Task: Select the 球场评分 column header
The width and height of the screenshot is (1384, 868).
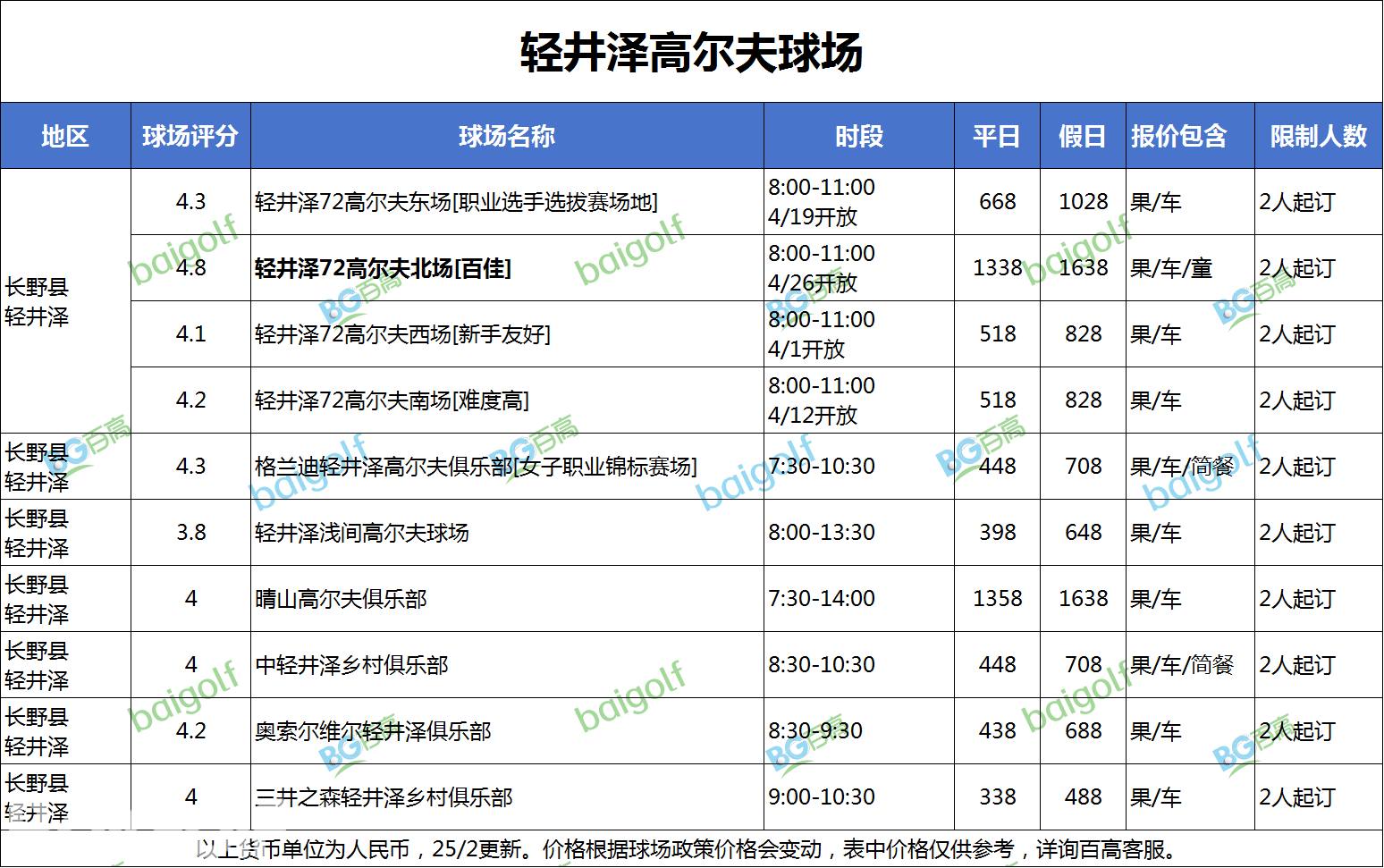Action: (x=190, y=136)
